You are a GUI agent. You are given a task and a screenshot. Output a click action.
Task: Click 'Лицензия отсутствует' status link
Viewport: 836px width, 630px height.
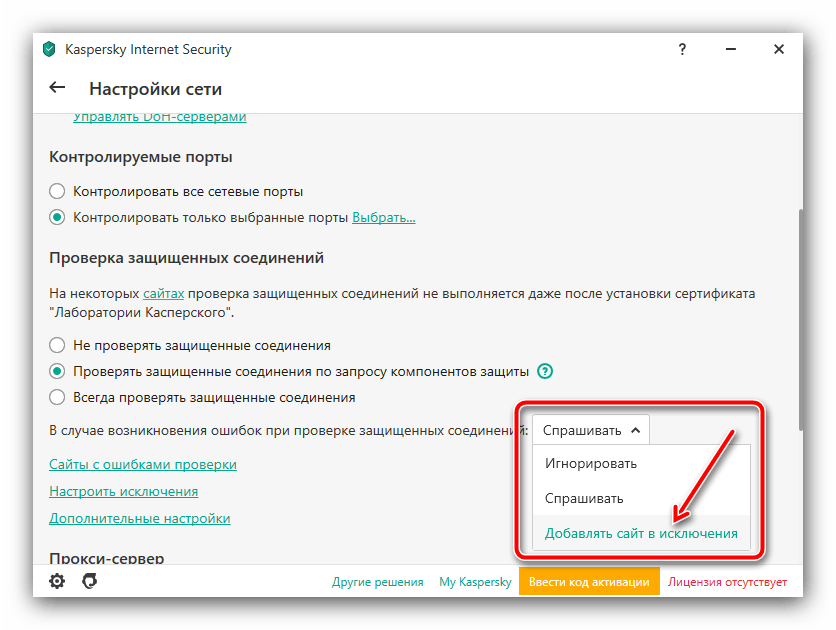(x=727, y=581)
